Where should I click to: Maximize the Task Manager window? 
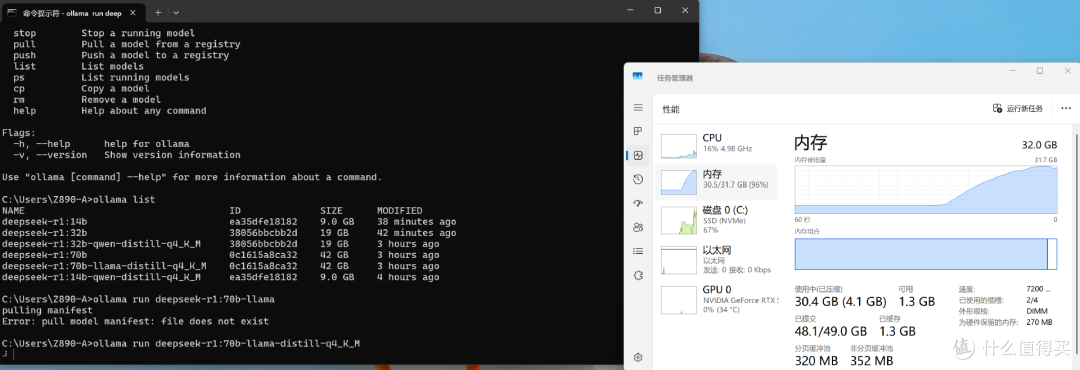tap(1040, 70)
